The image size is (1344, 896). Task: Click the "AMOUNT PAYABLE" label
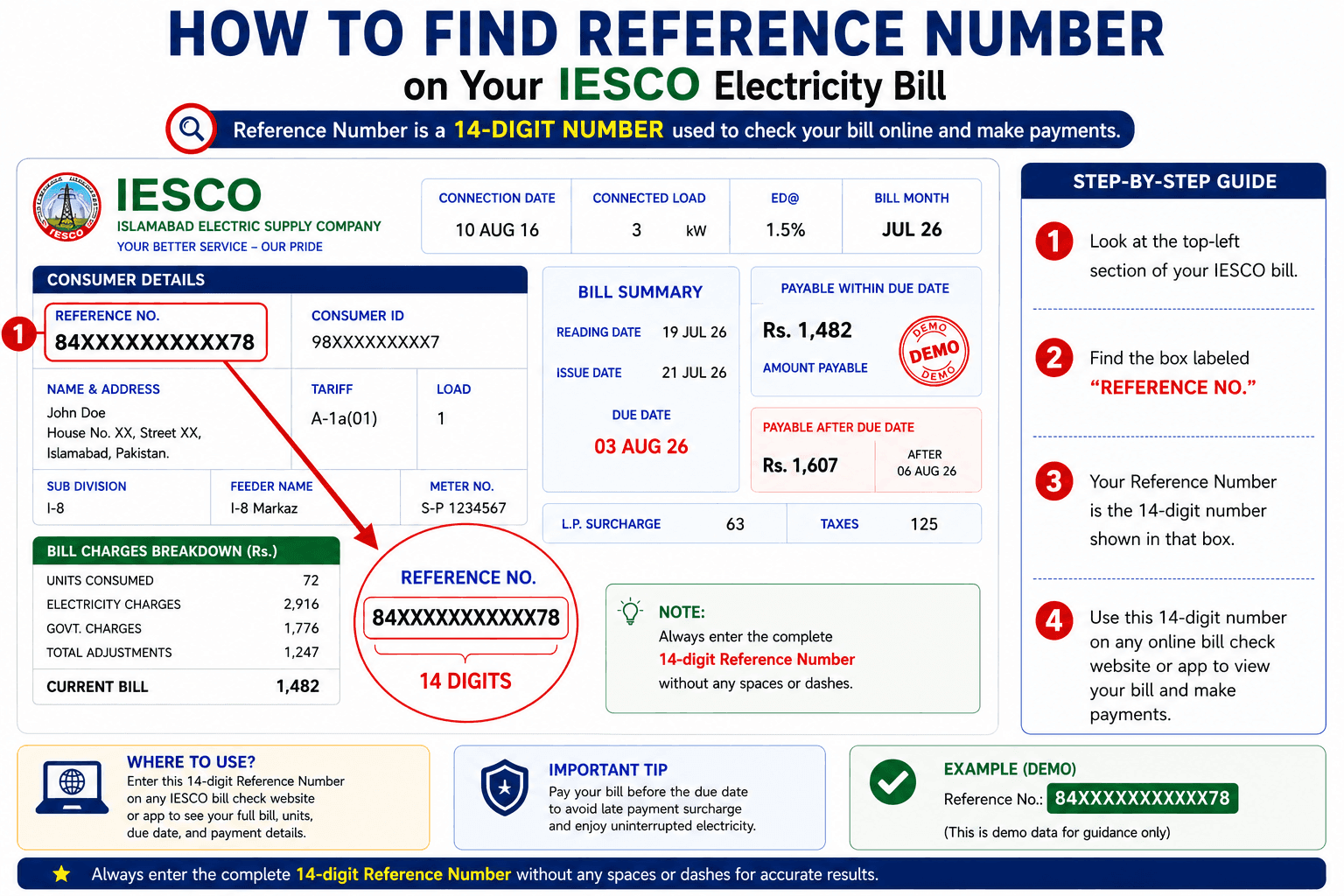coord(815,368)
